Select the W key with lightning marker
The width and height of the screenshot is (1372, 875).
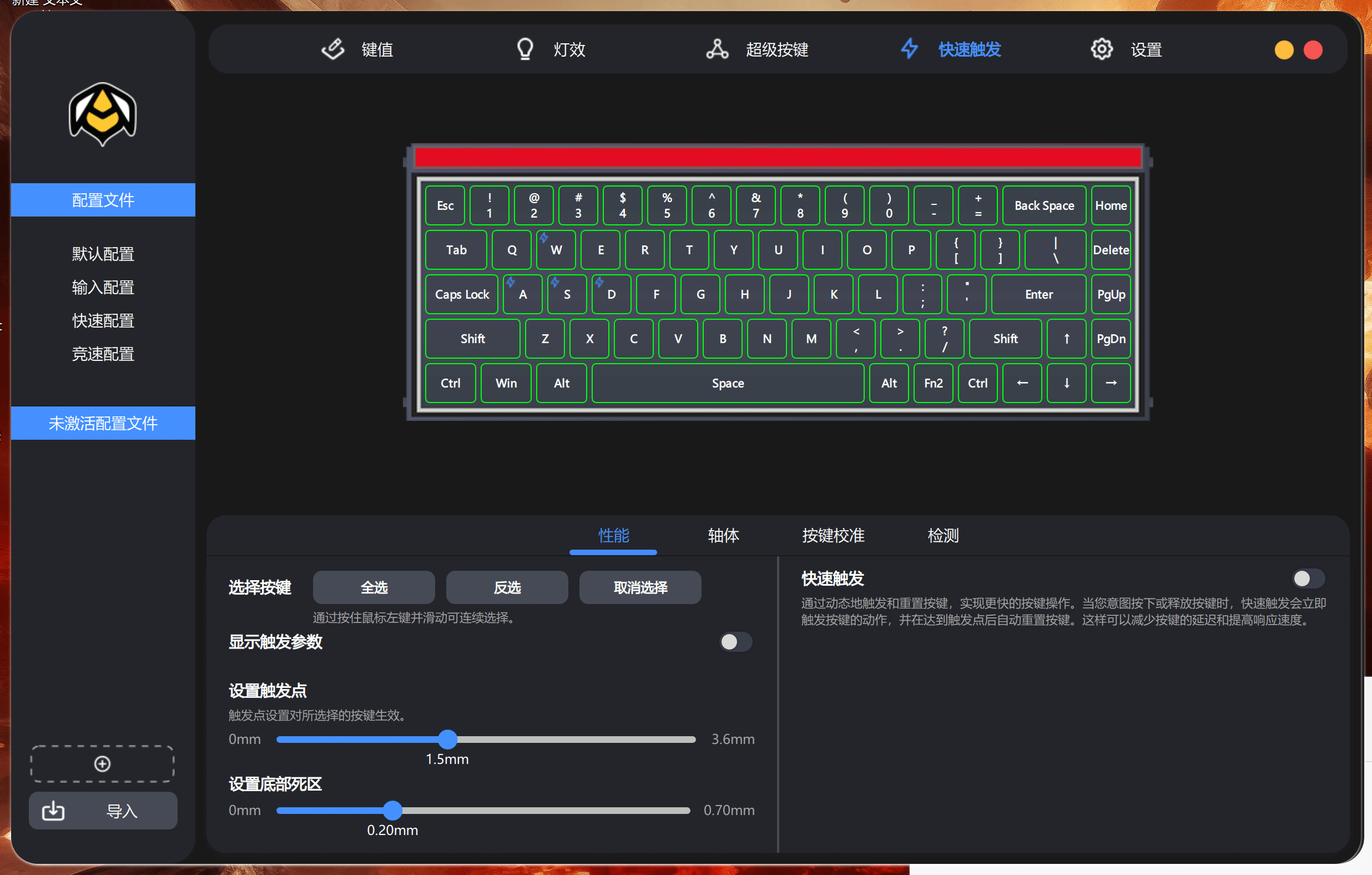[556, 250]
